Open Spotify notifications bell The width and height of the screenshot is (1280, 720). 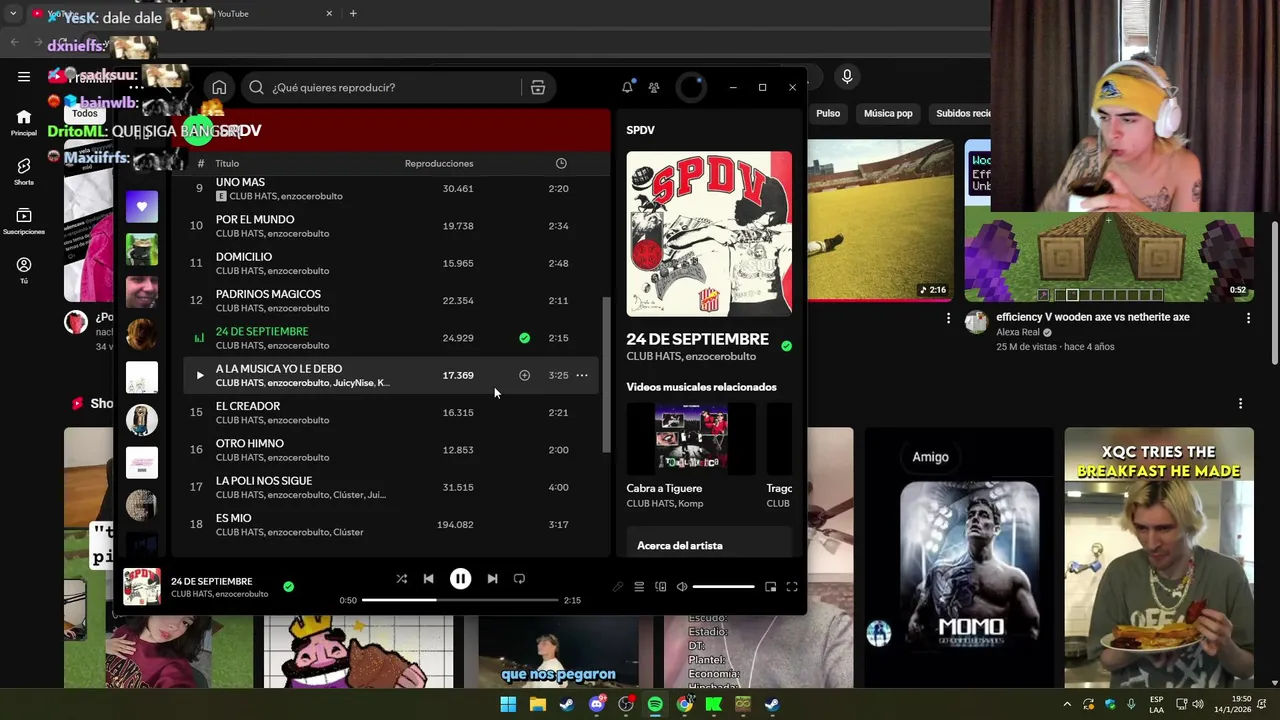point(627,87)
